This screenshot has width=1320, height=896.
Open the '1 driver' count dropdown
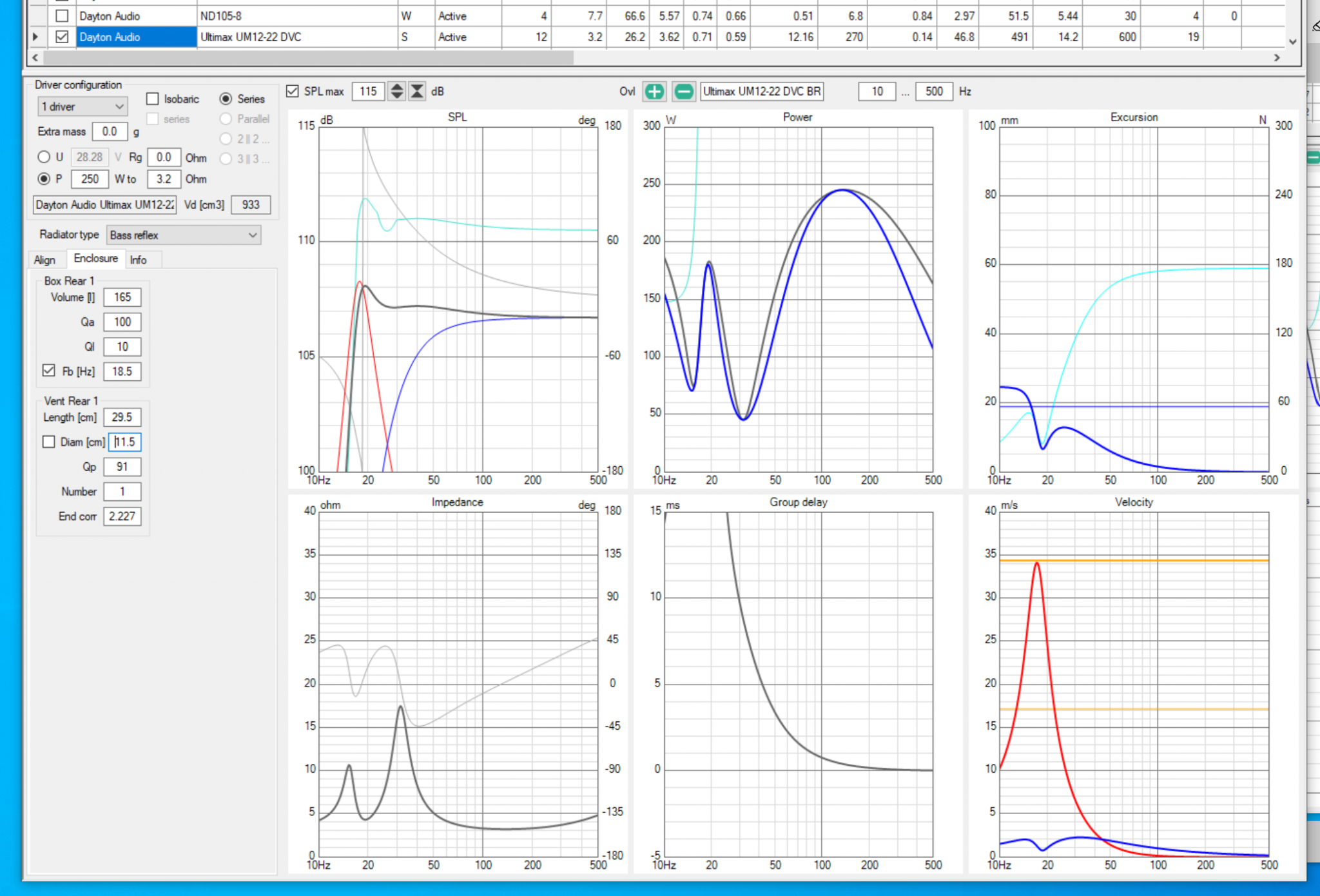(x=82, y=106)
